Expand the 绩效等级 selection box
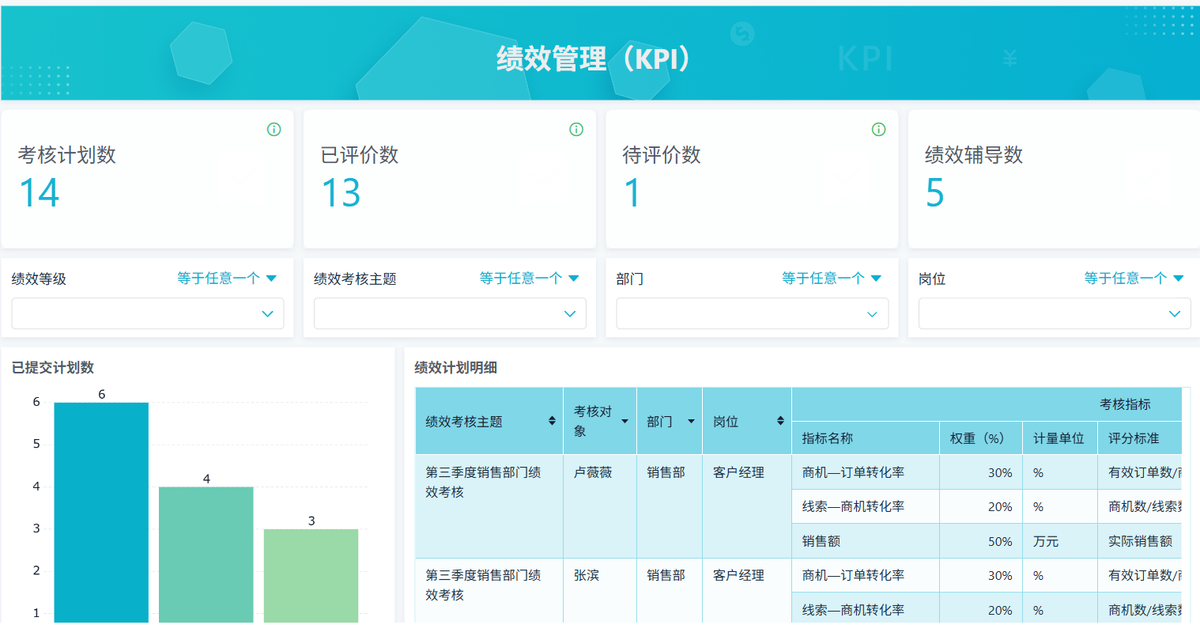The width and height of the screenshot is (1200, 625). pos(147,313)
